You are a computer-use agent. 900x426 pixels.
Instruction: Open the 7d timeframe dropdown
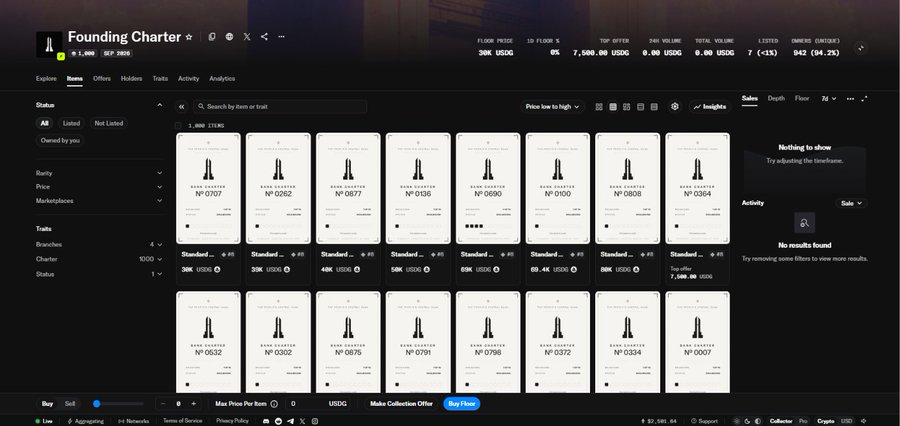(x=828, y=99)
